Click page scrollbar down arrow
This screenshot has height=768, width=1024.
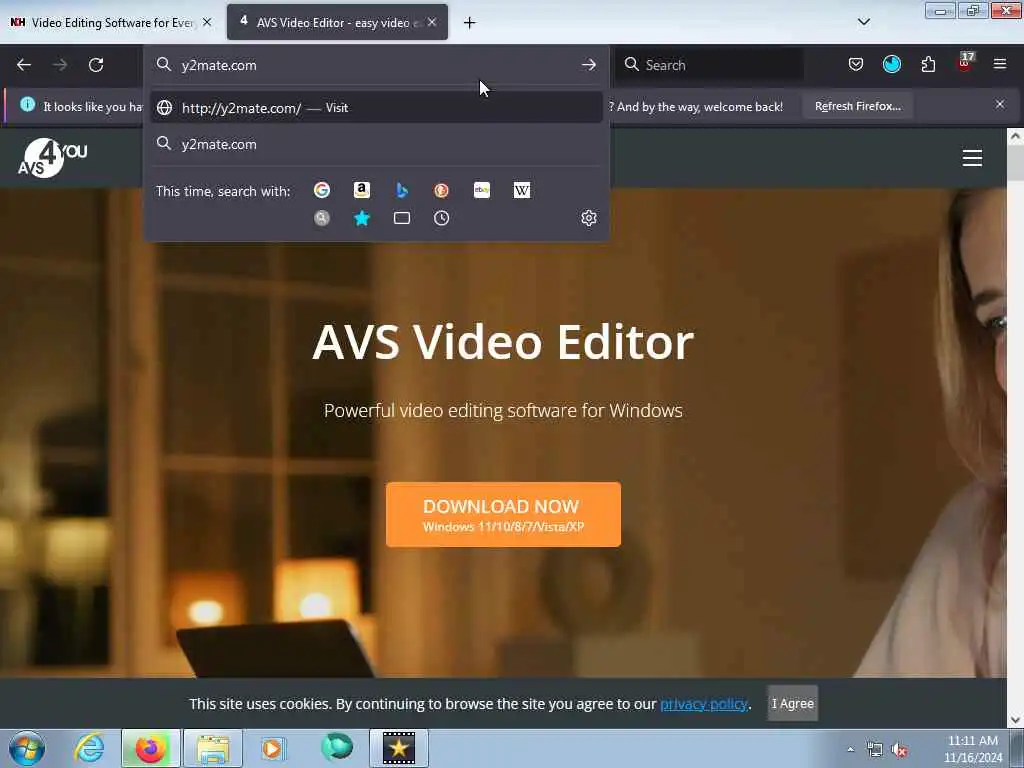[1015, 720]
